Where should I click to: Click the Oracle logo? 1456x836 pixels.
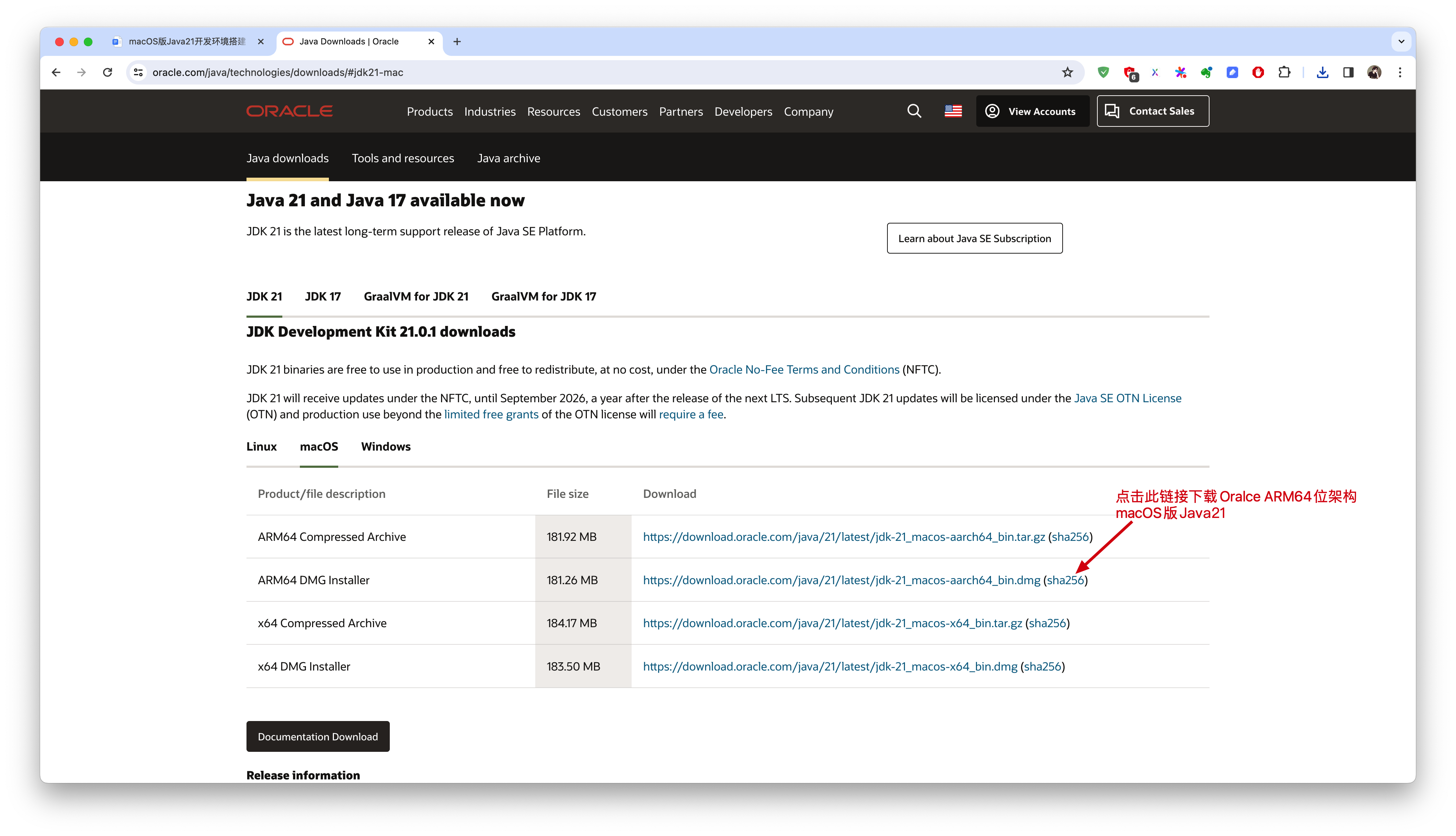pyautogui.click(x=289, y=111)
